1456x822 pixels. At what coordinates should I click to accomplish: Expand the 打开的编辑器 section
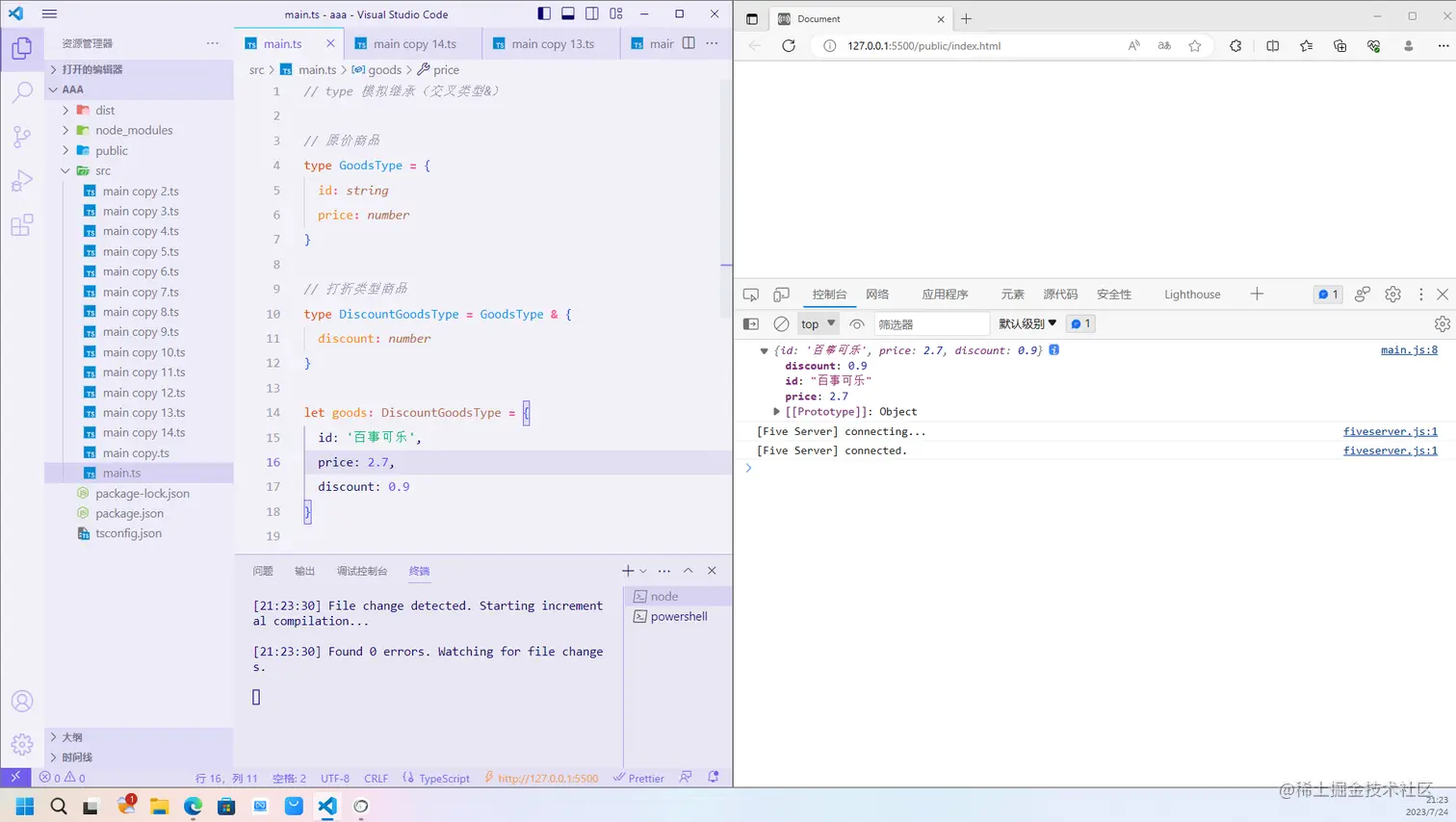[x=139, y=69]
